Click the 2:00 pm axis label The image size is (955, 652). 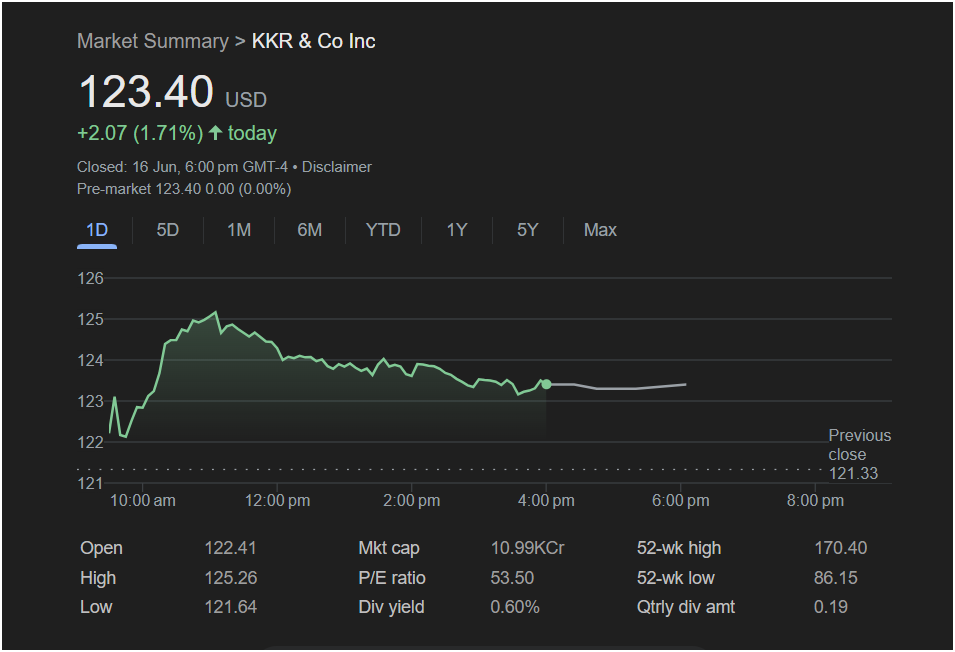pos(412,501)
